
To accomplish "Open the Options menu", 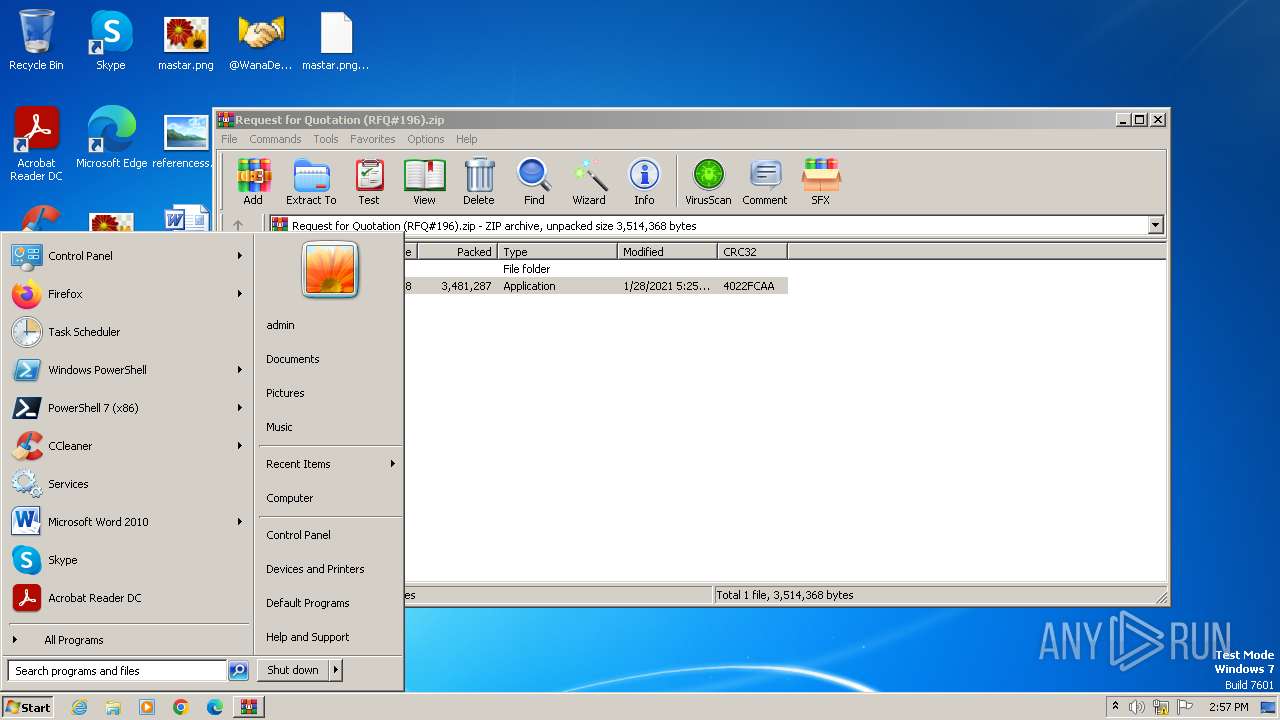I will pos(425,139).
